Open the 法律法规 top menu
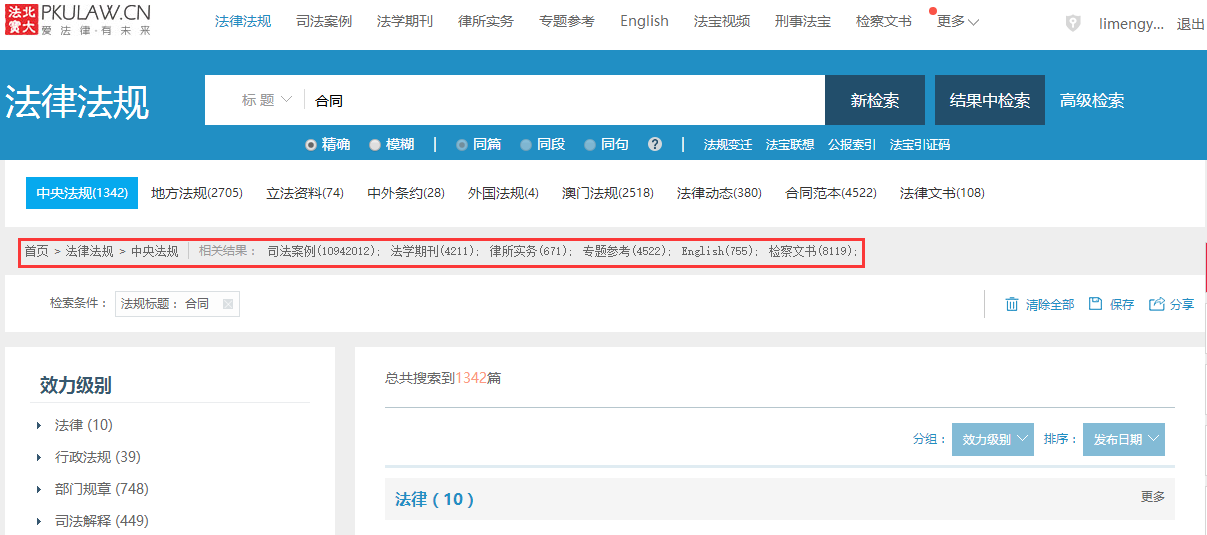1207x535 pixels. (x=243, y=21)
